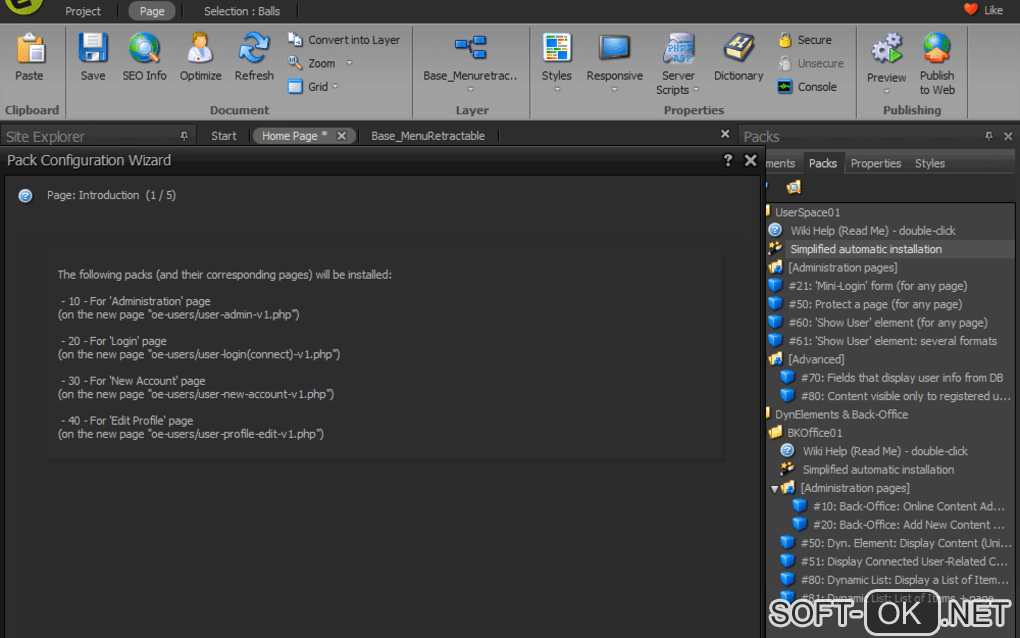This screenshot has width=1020, height=638.
Task: Select '#50: Protect a page' pack
Action: 874,304
